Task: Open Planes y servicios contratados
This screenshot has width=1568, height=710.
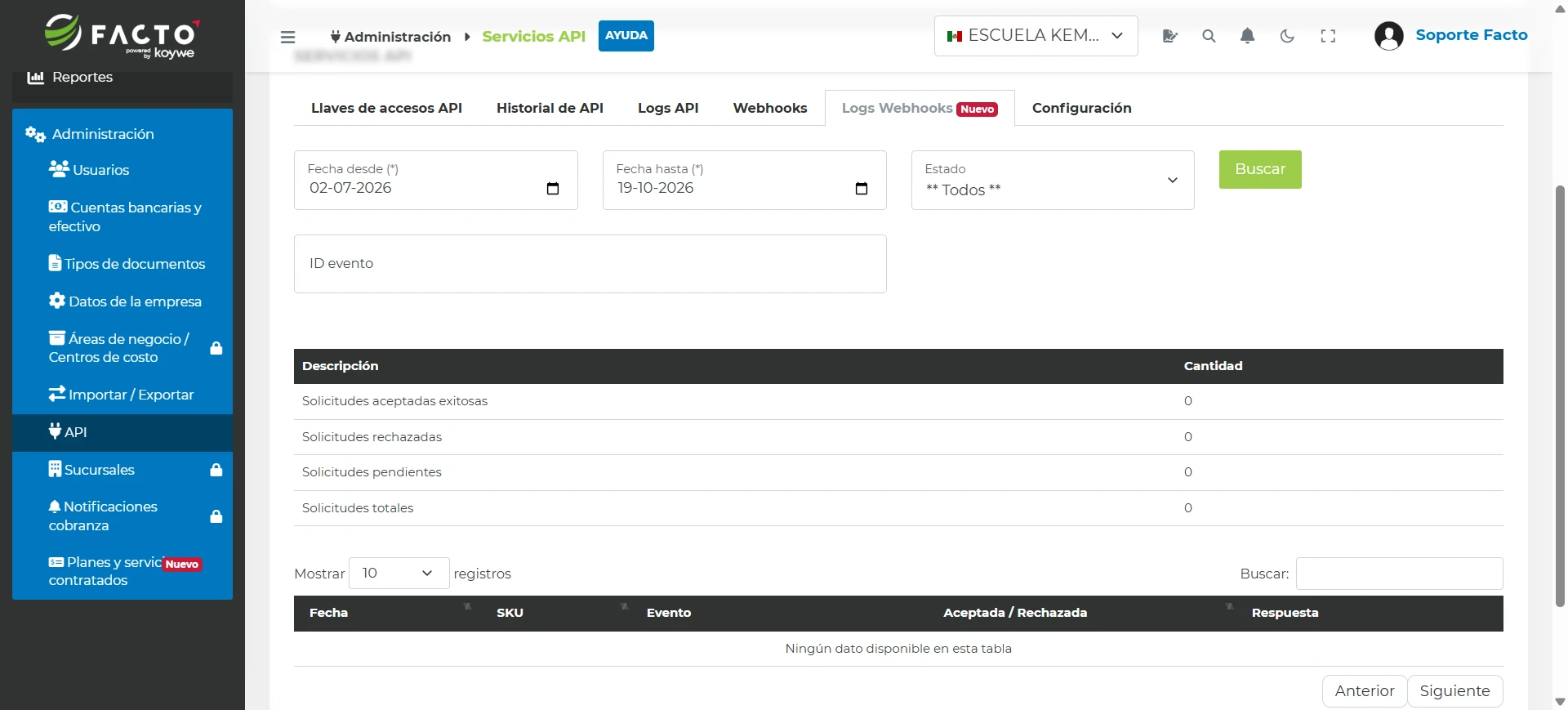Action: (124, 571)
